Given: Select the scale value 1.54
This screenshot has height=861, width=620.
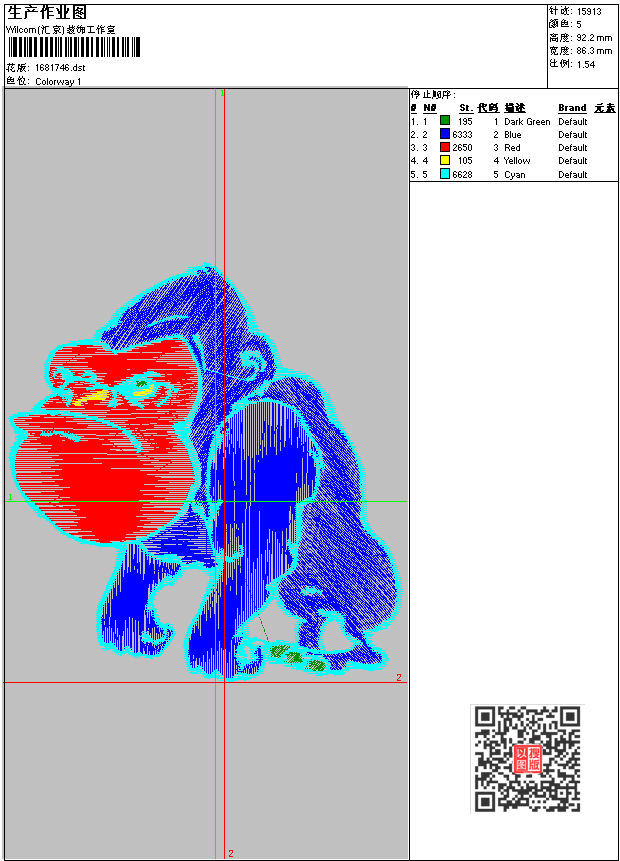Looking at the screenshot, I should tap(586, 64).
